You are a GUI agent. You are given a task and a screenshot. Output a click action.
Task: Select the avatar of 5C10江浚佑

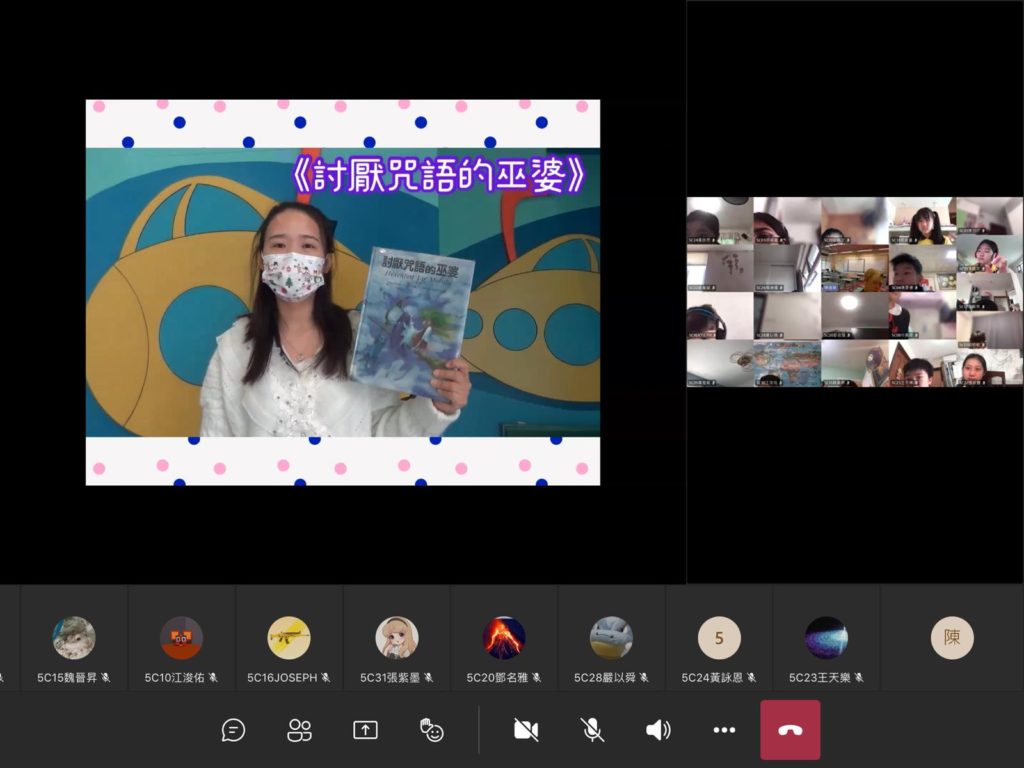point(182,637)
